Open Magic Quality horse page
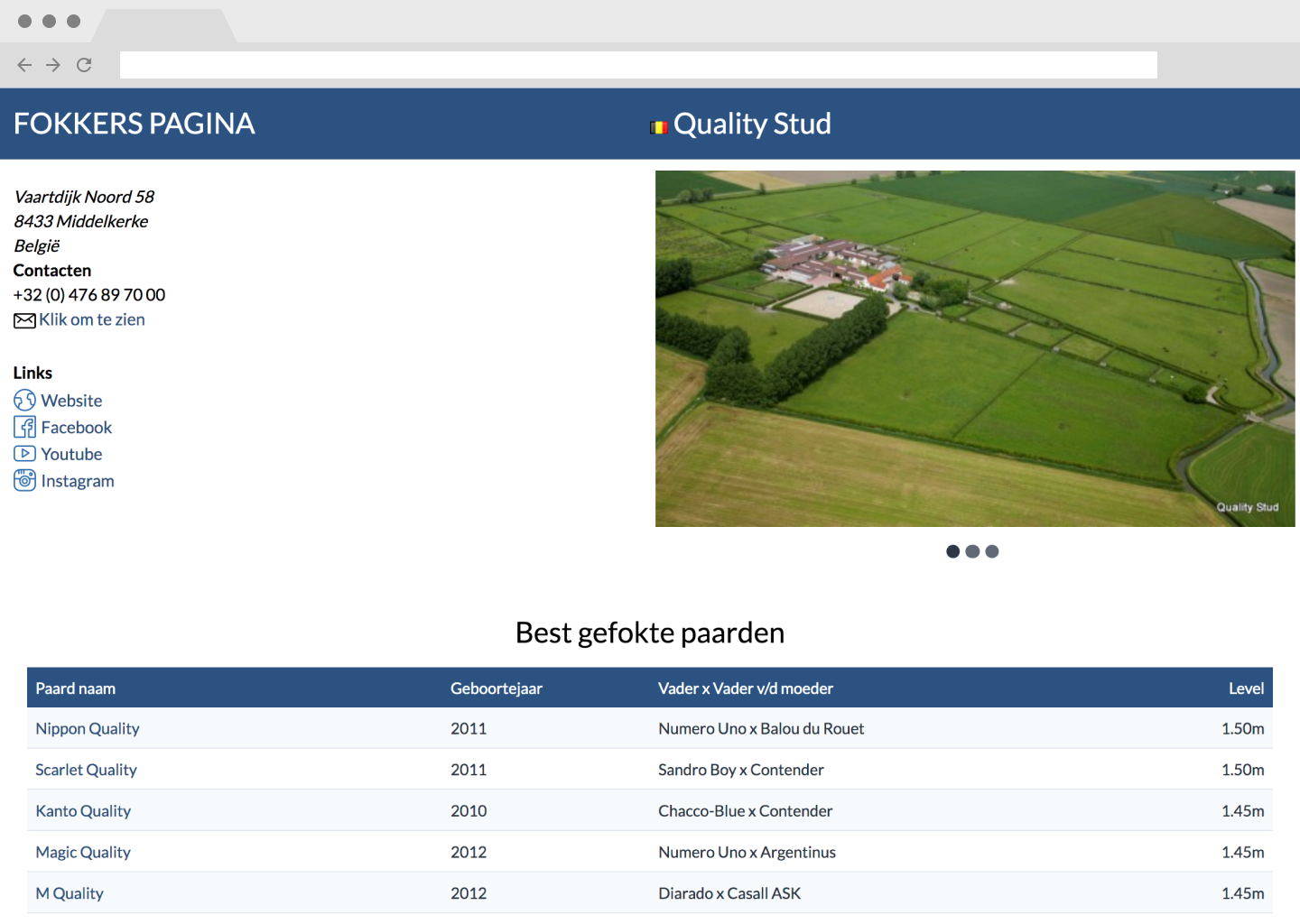 pos(83,852)
